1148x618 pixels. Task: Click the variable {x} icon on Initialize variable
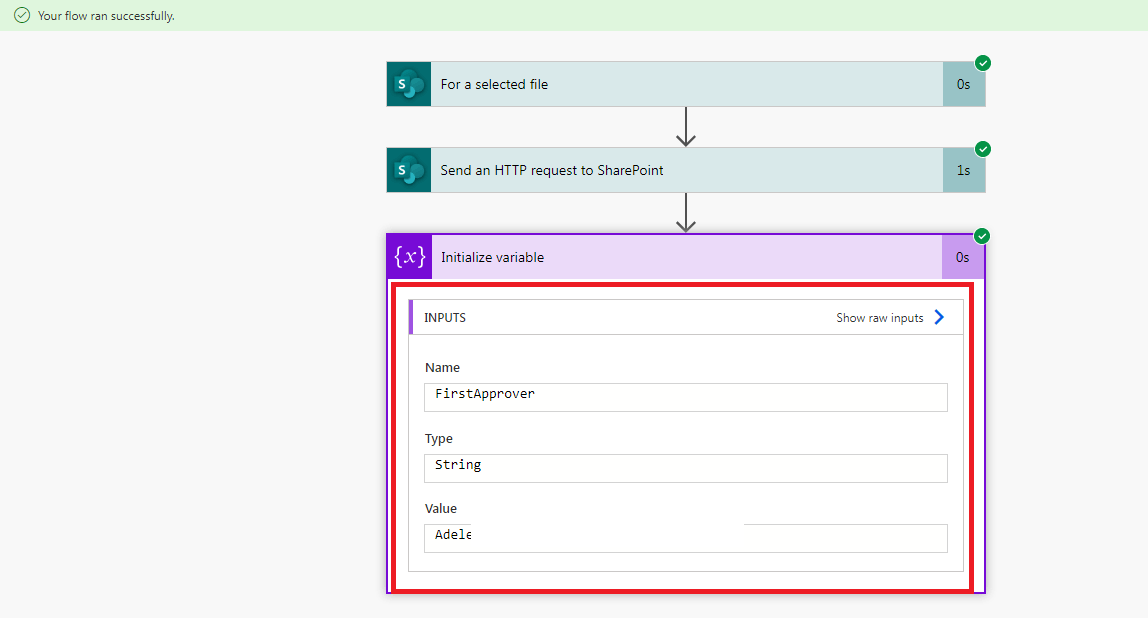407,257
